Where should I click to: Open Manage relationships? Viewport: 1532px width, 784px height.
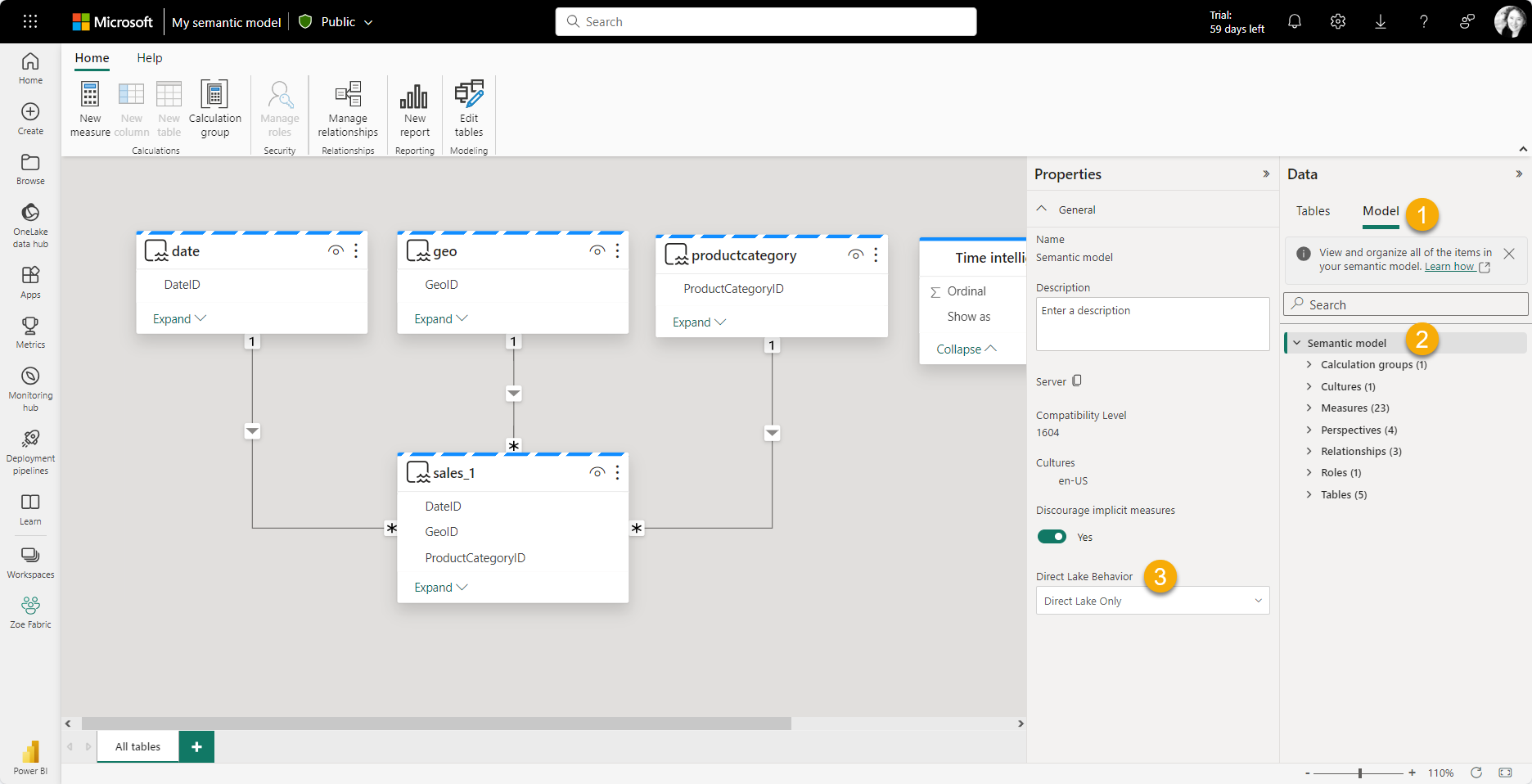348,109
